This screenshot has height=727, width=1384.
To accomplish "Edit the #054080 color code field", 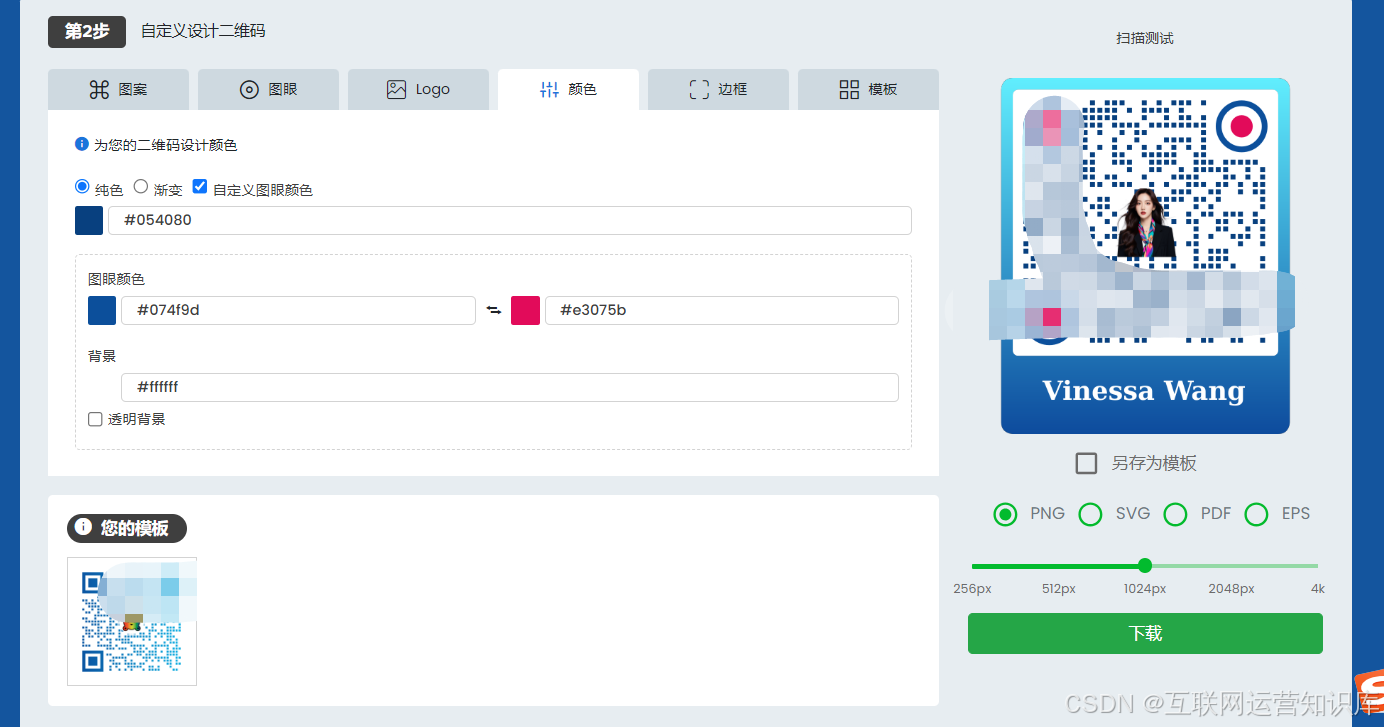I will (x=510, y=220).
